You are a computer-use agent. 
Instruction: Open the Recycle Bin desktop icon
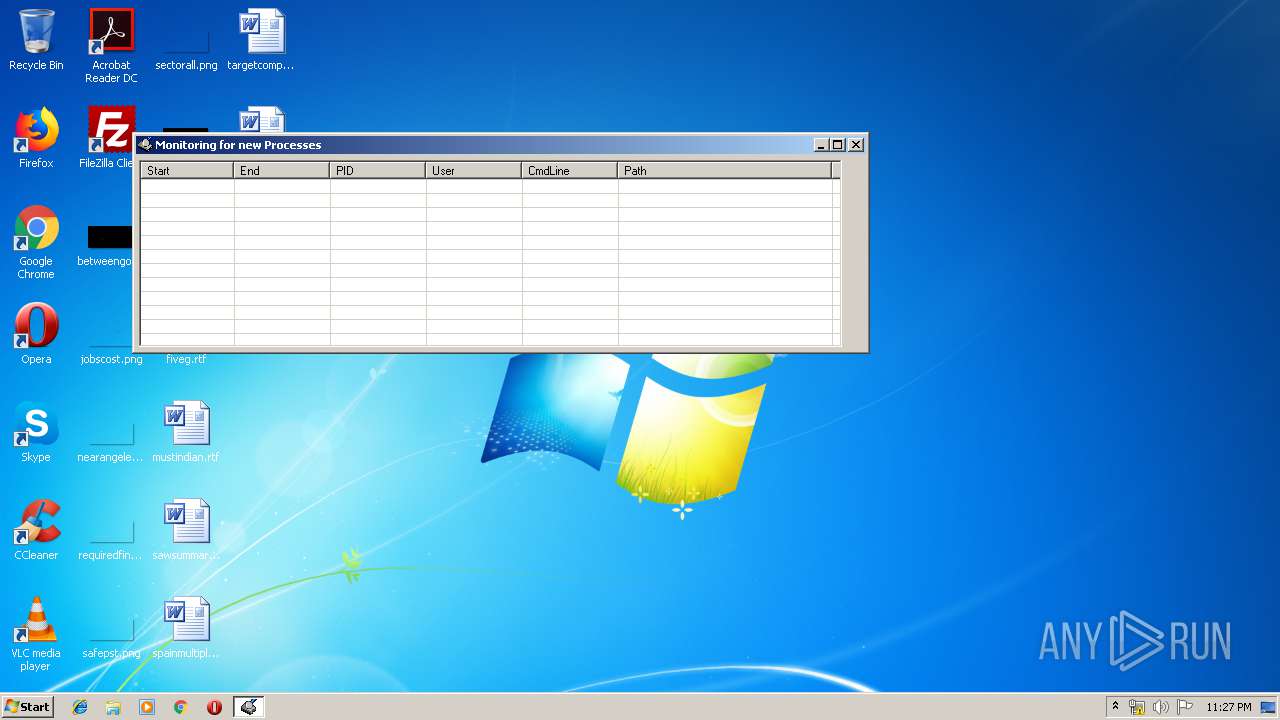tap(36, 40)
